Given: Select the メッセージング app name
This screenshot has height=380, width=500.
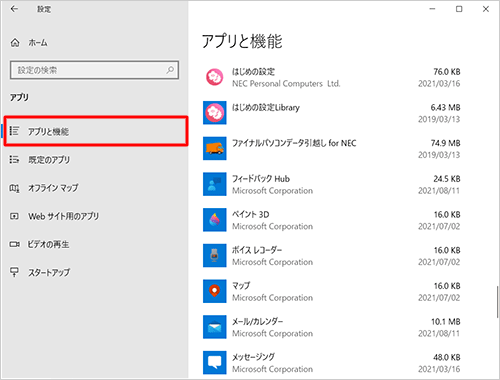Looking at the screenshot, I should [253, 357].
